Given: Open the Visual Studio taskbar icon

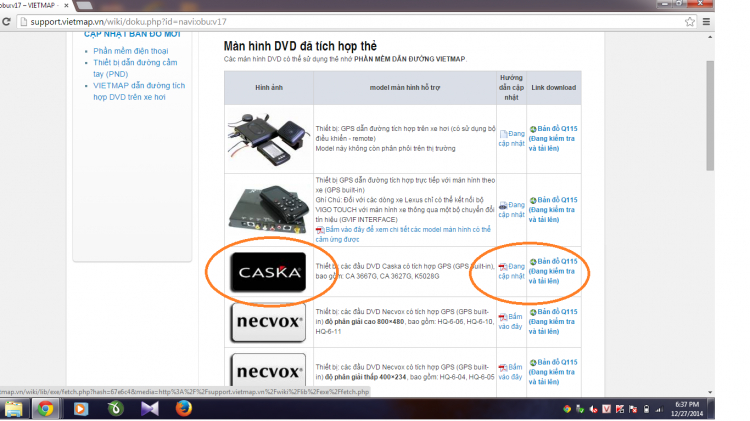Looking at the screenshot, I should coord(149,409).
